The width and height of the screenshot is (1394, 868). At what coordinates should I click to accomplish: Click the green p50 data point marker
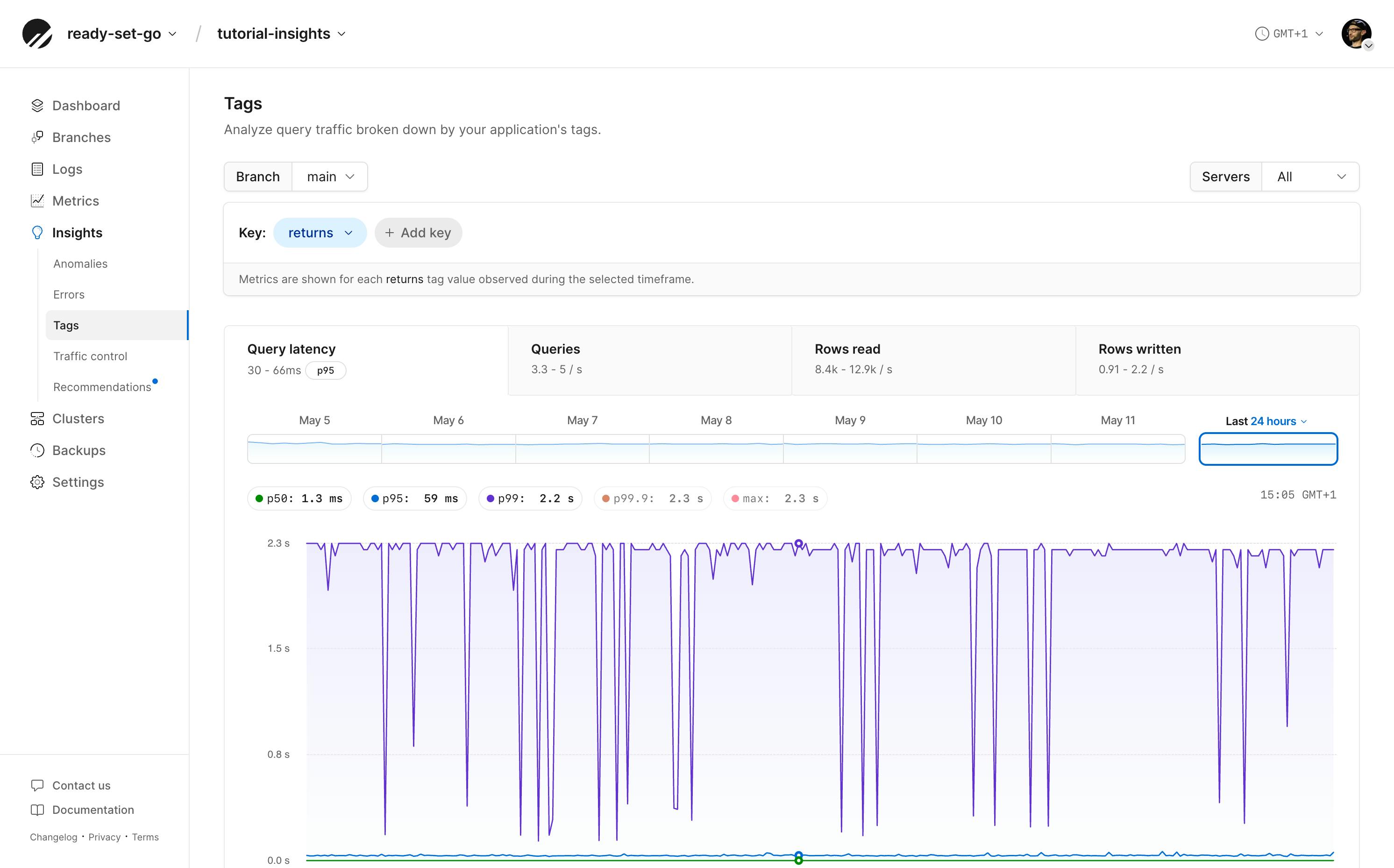pos(798,860)
